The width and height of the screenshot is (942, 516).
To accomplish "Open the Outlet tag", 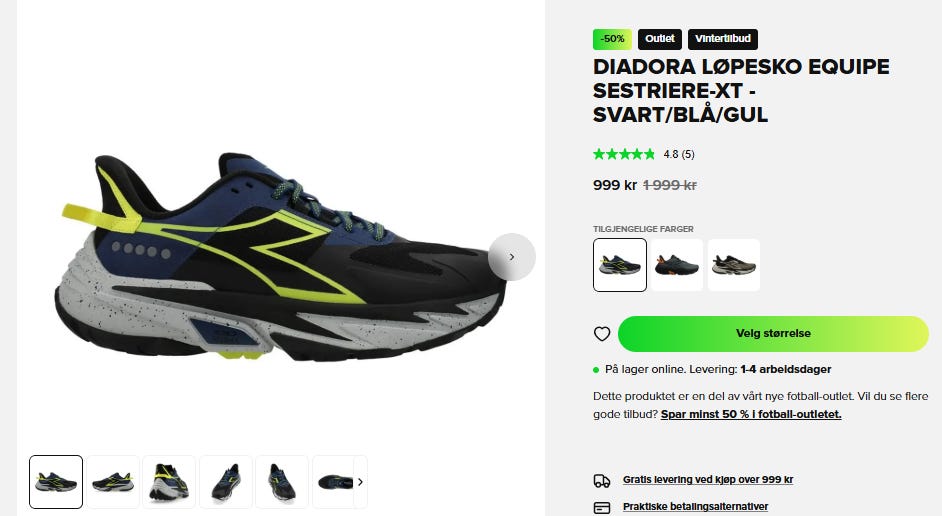I will pyautogui.click(x=660, y=39).
